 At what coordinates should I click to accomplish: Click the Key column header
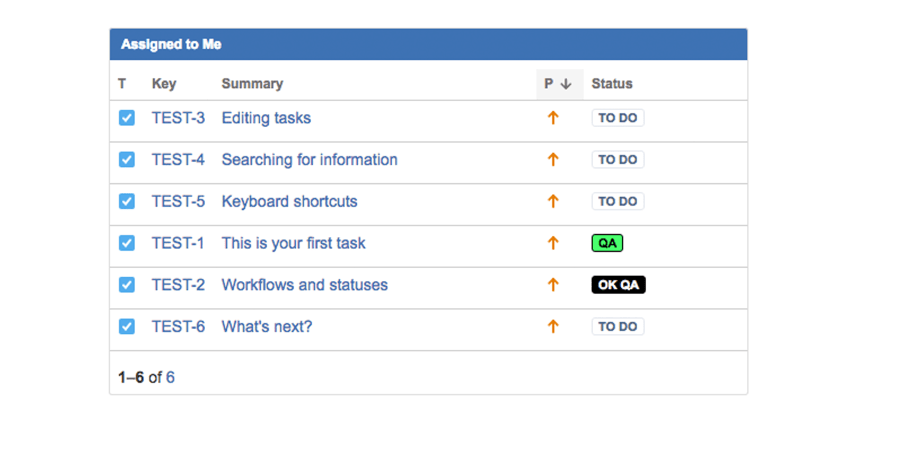(164, 84)
